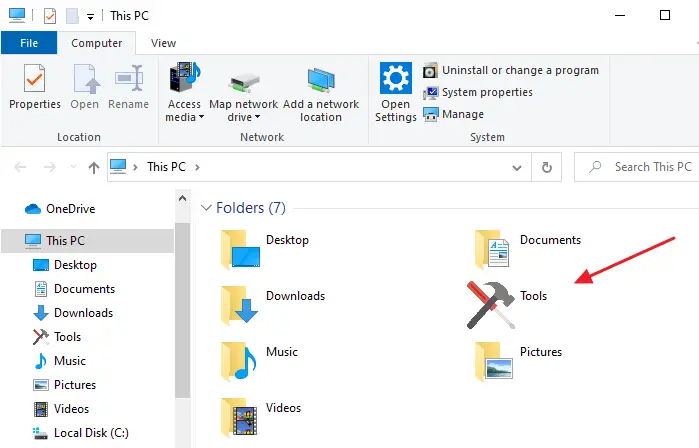699x448 pixels.
Task: Open the Videos folder in Folders section
Action: click(x=261, y=417)
